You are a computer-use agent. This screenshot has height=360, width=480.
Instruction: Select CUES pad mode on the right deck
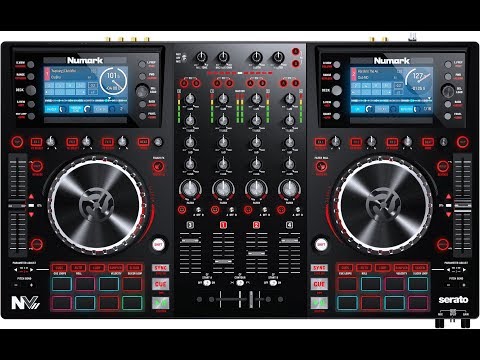pos(345,268)
